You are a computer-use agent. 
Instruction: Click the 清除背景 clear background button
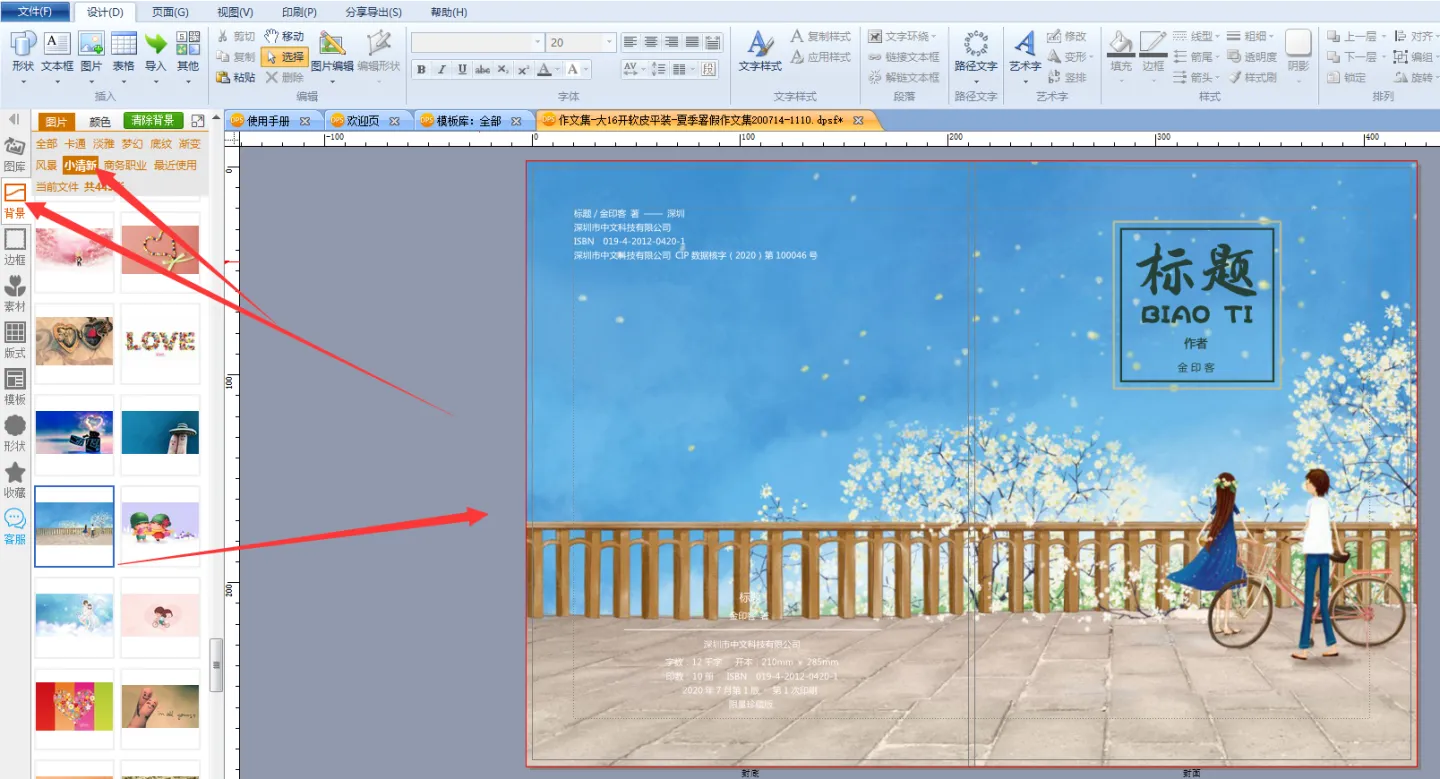[153, 121]
